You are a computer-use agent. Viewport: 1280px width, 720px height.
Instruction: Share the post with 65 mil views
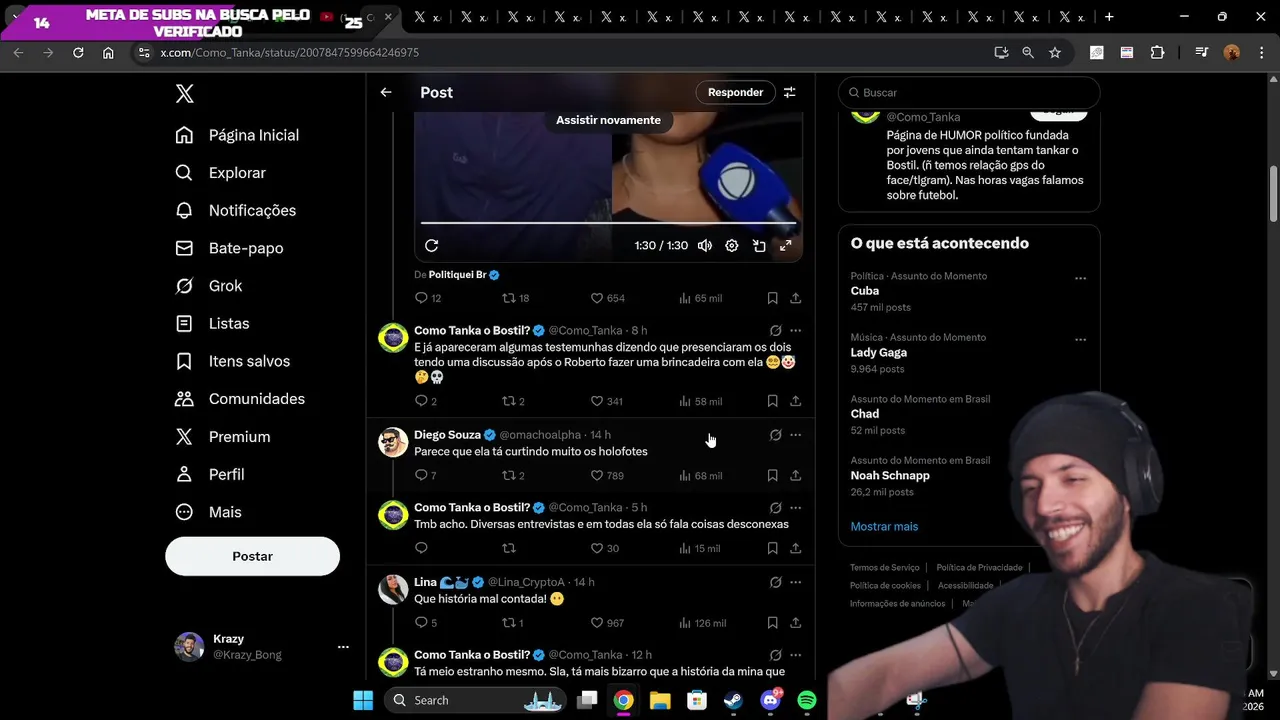pyautogui.click(x=795, y=298)
